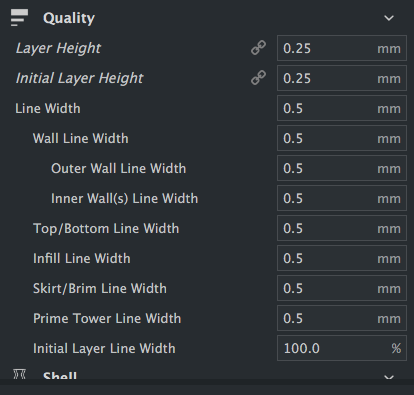Click the Inner Wall(s) Line Width label

click(125, 199)
